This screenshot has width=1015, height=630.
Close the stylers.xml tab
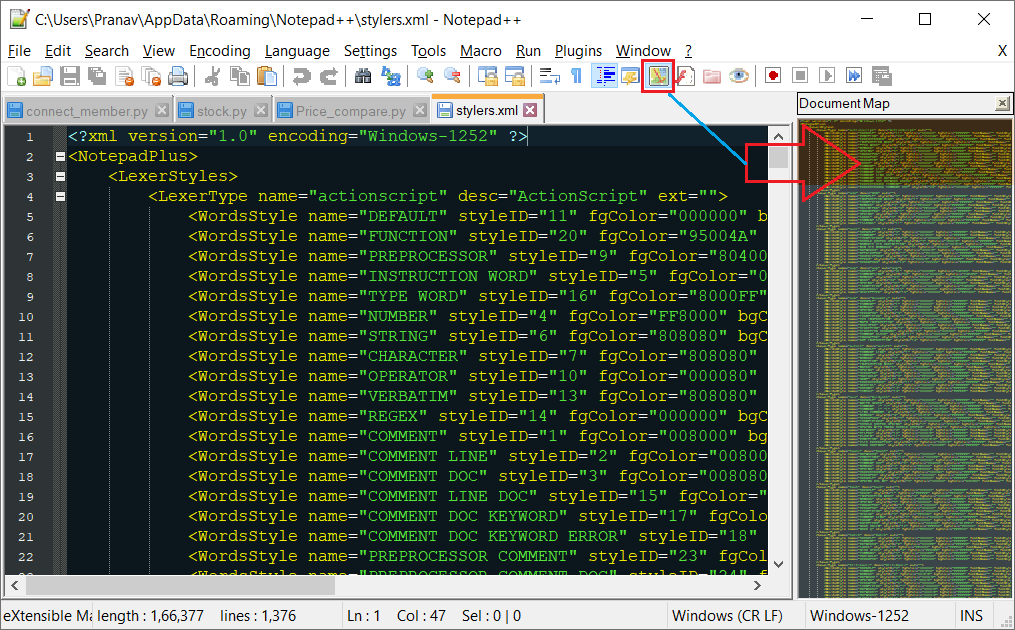[530, 110]
